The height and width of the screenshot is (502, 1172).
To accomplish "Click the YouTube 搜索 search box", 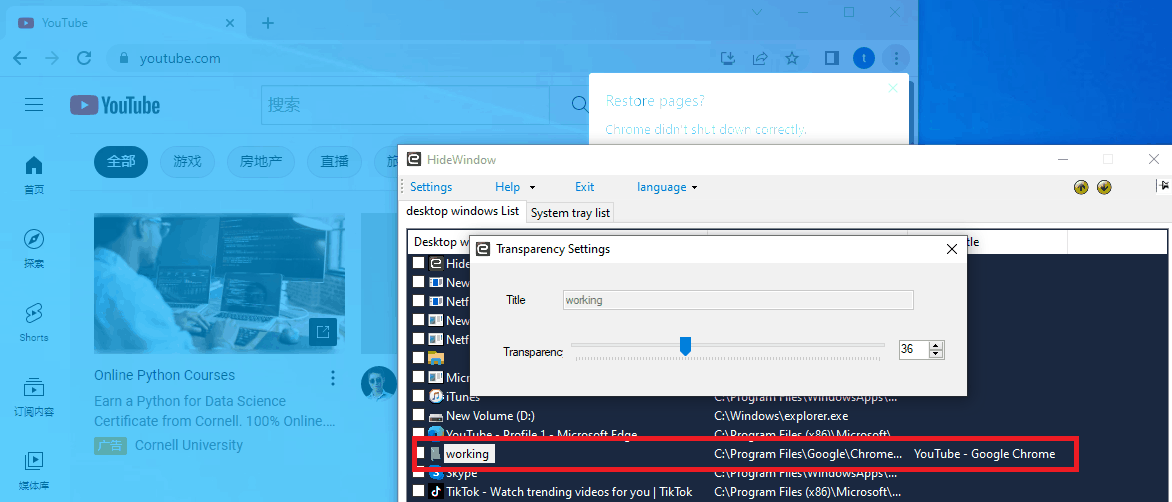I will tap(405, 105).
